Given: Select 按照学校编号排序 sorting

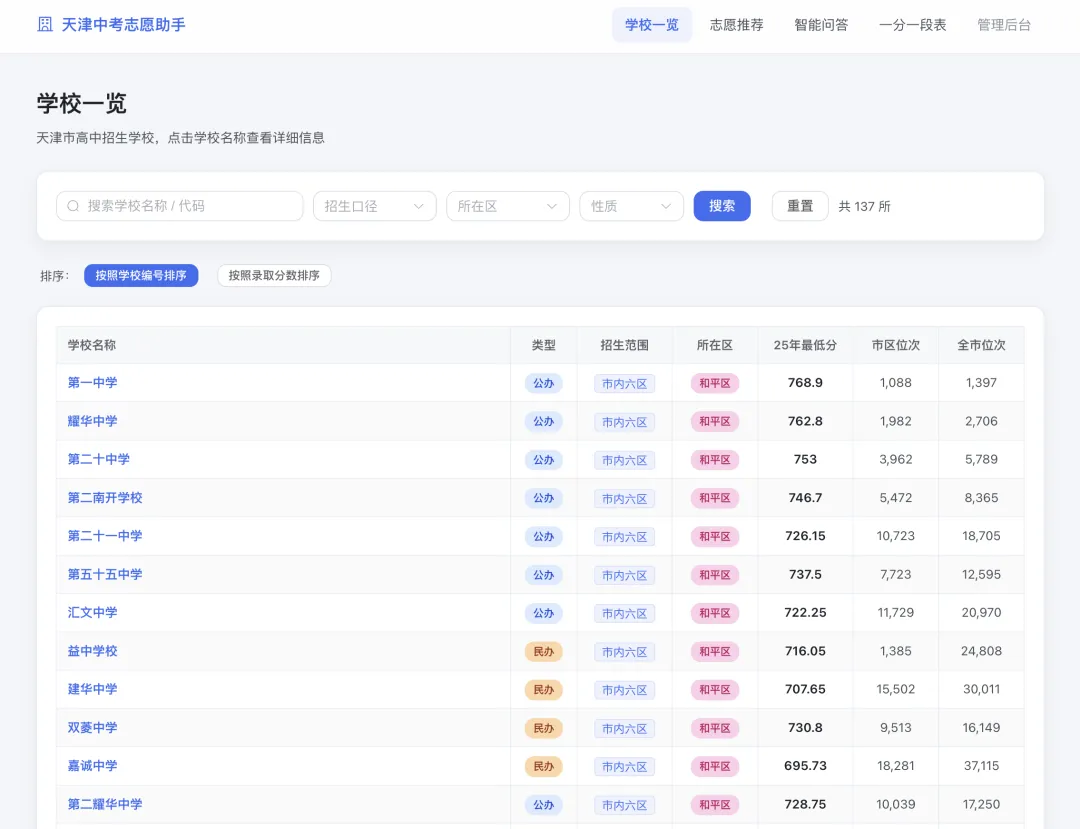Looking at the screenshot, I should pyautogui.click(x=141, y=275).
